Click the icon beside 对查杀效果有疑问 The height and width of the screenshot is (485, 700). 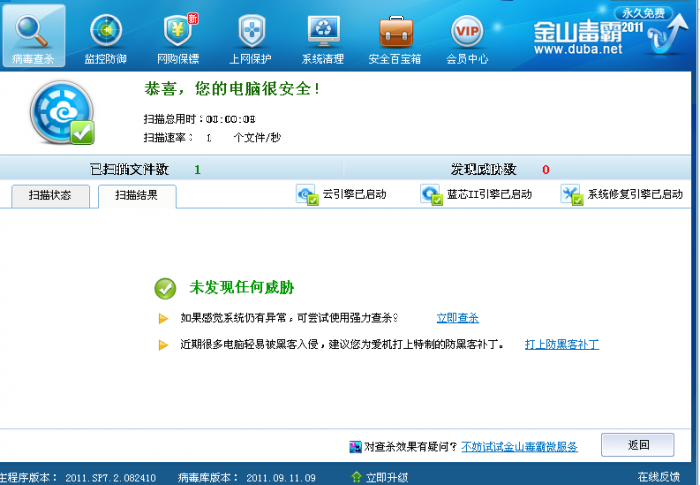click(x=355, y=447)
